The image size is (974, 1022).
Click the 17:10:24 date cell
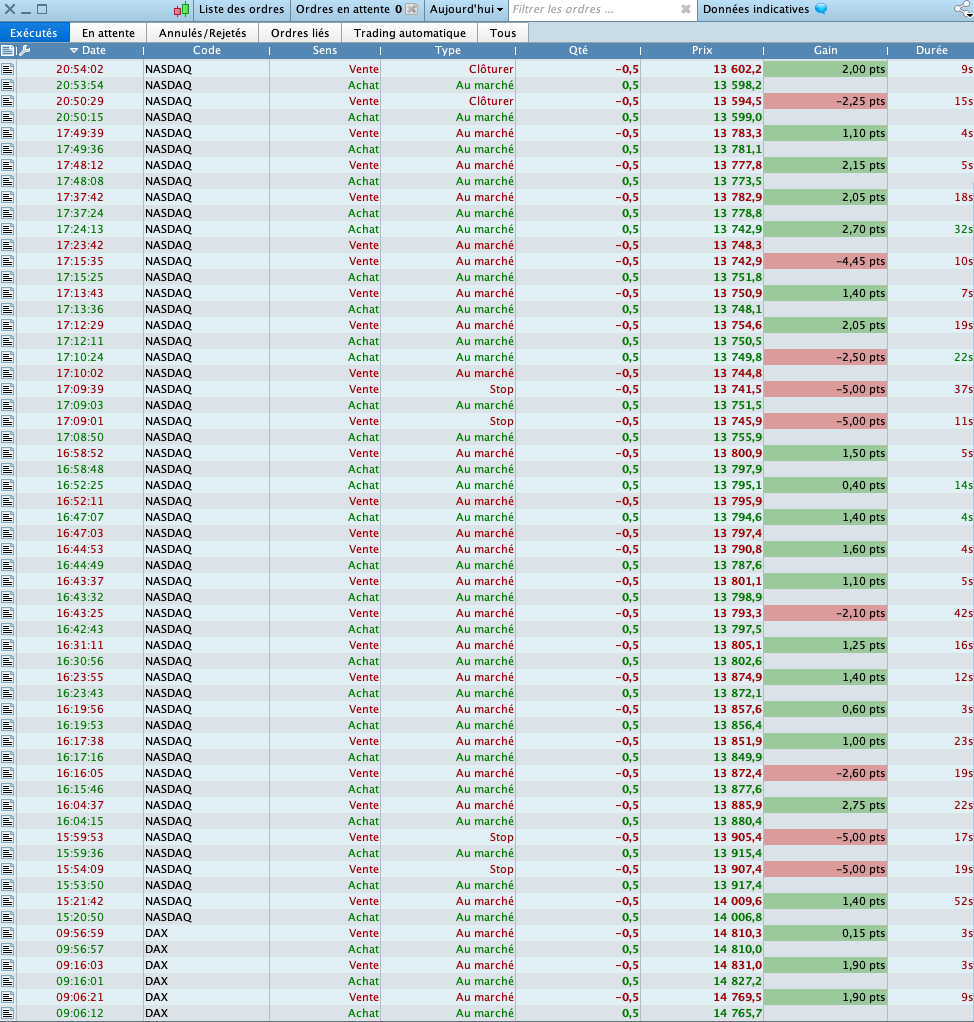80,357
